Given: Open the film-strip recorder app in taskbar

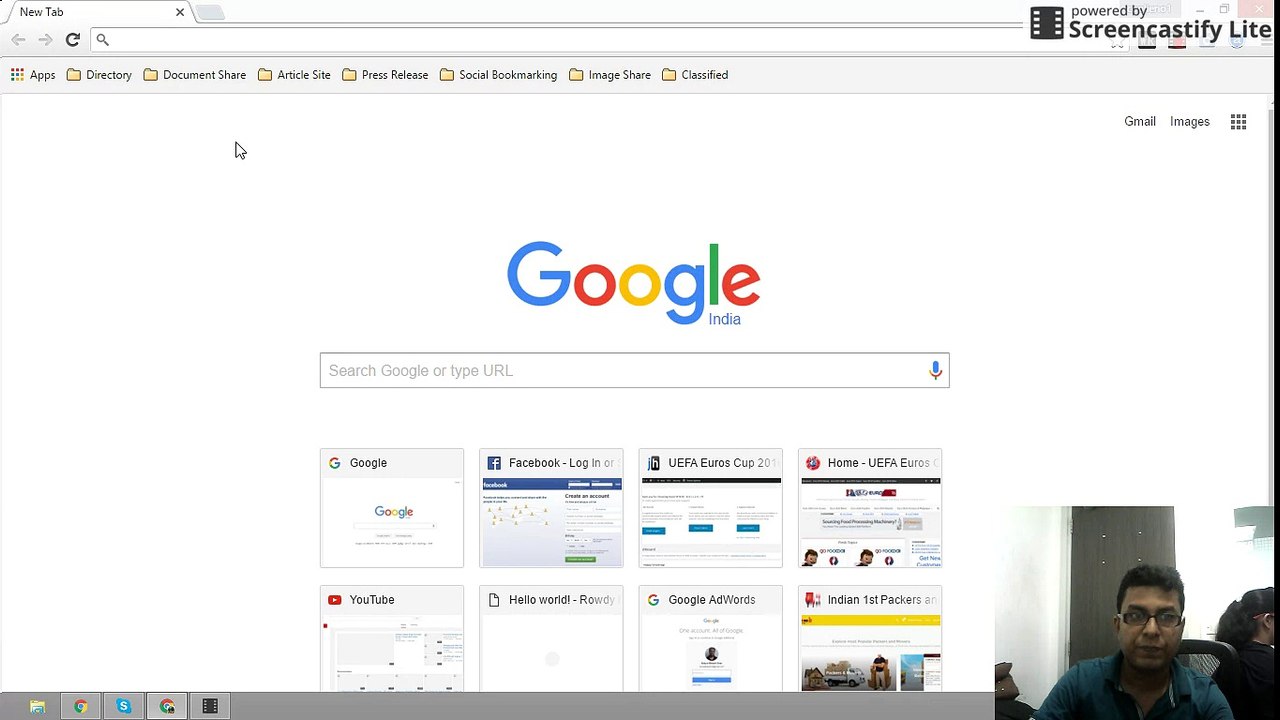Looking at the screenshot, I should [210, 706].
